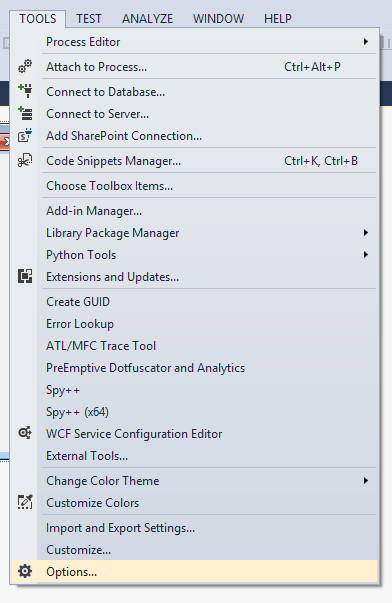Open the HELP menu
392x603 pixels.
pos(277,18)
